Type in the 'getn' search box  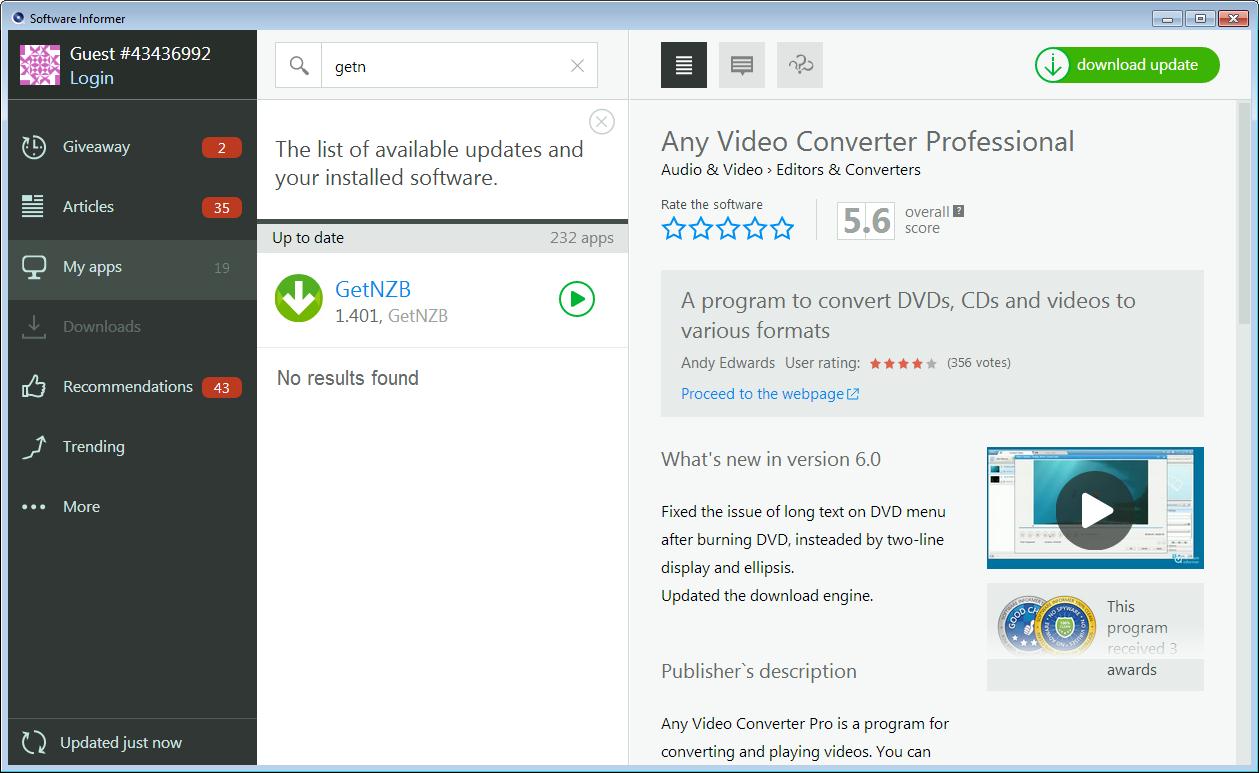(440, 66)
